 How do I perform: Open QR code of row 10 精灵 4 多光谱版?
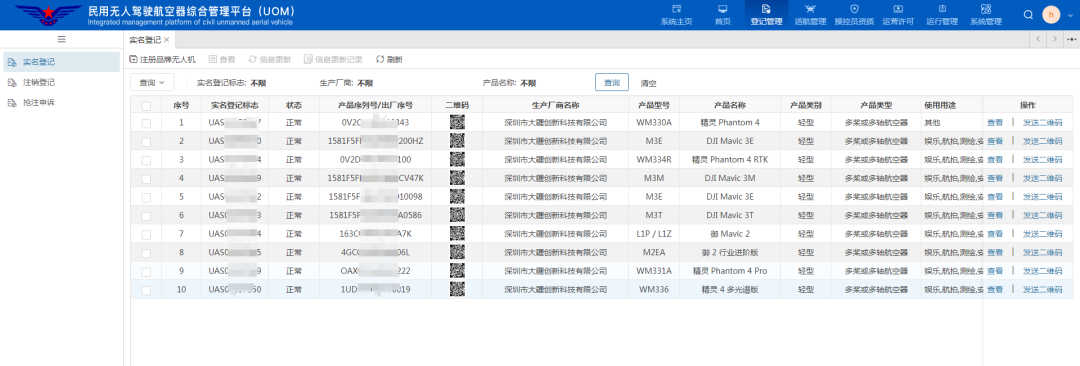pyautogui.click(x=457, y=289)
